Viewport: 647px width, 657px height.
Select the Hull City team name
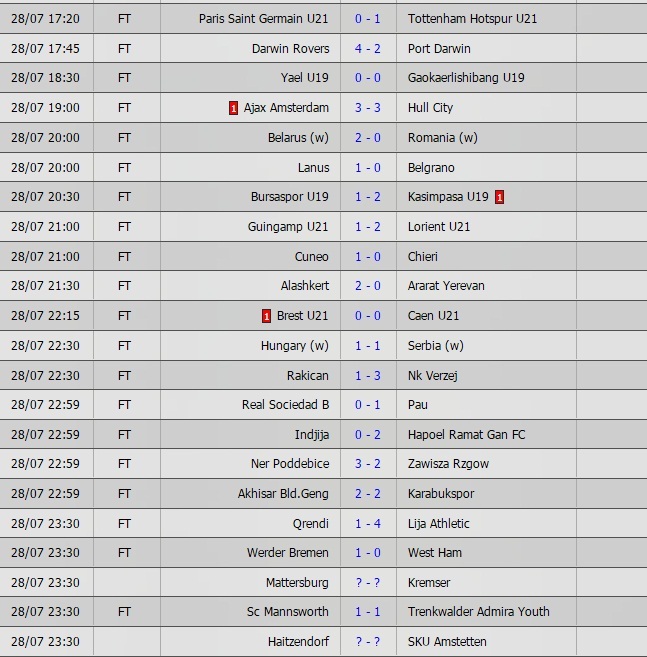pyautogui.click(x=430, y=108)
